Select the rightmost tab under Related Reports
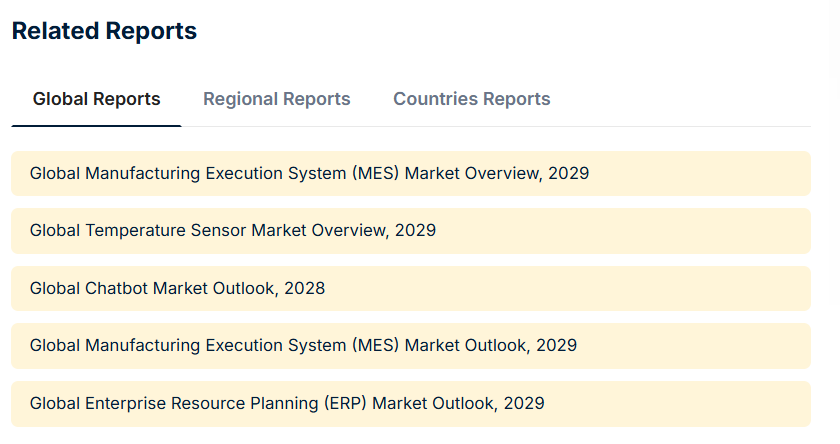Viewport: 840px width, 444px height. [x=471, y=99]
